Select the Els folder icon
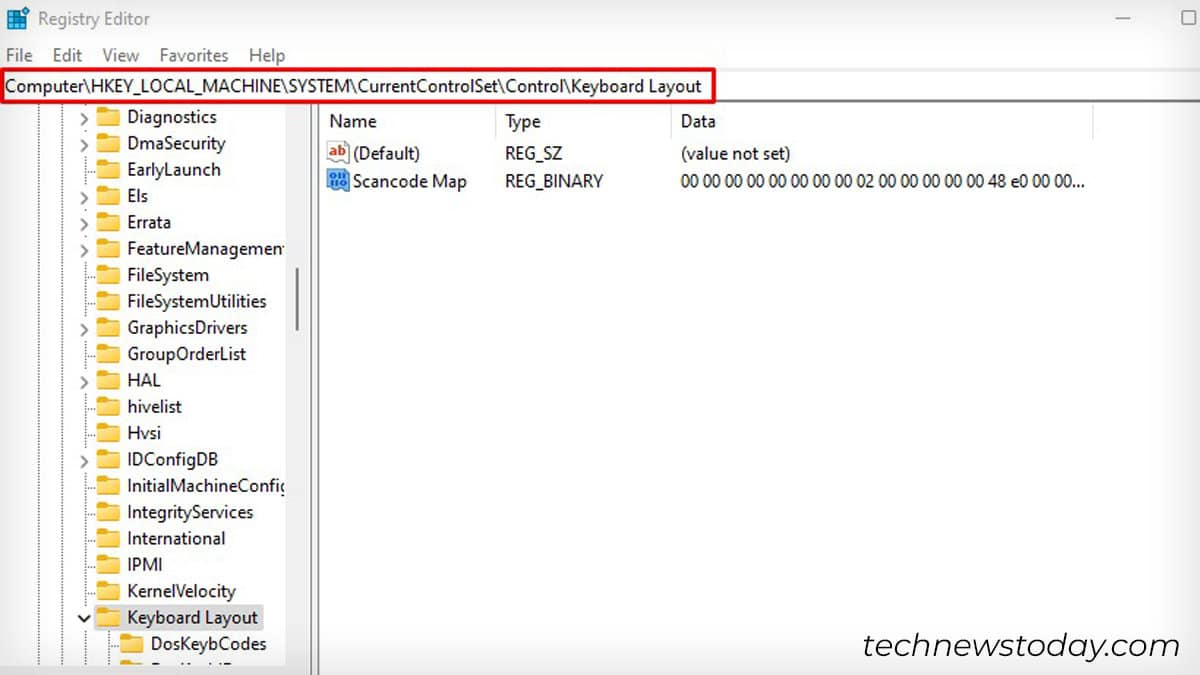 108,196
